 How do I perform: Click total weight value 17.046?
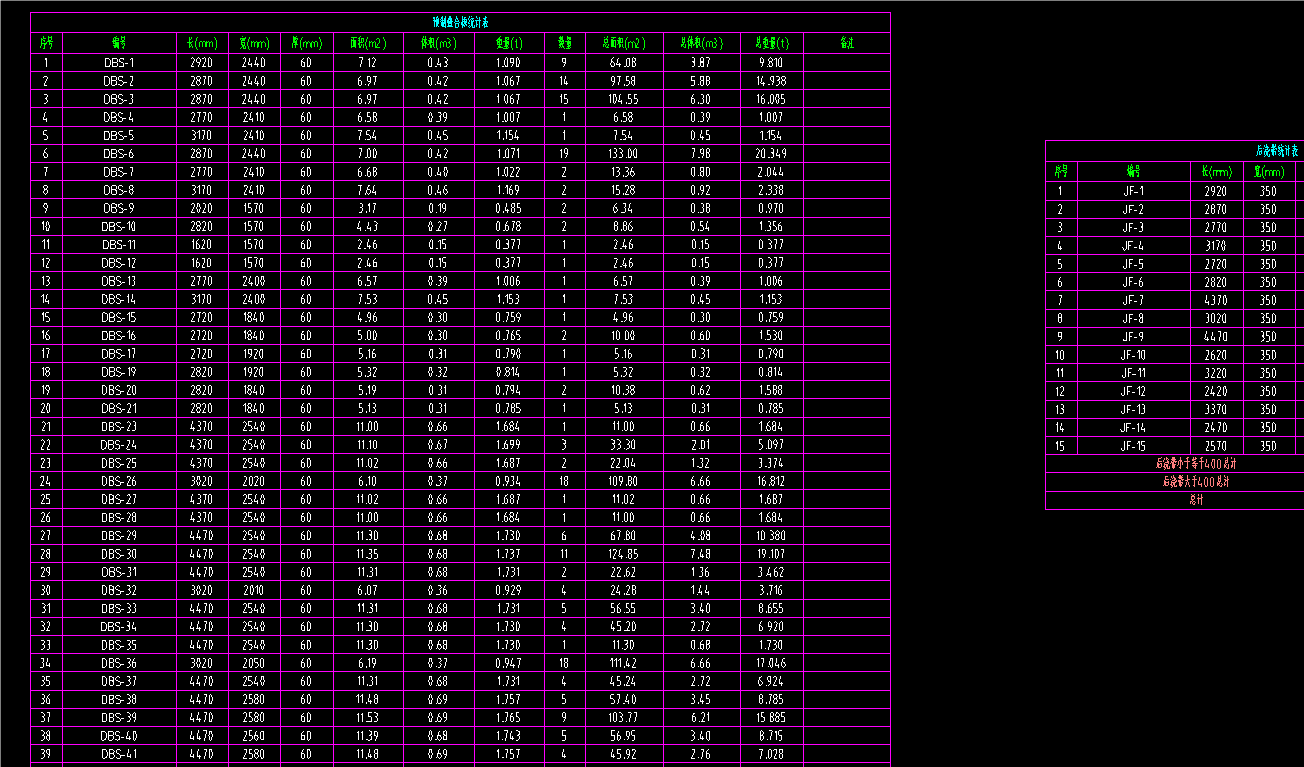click(771, 663)
